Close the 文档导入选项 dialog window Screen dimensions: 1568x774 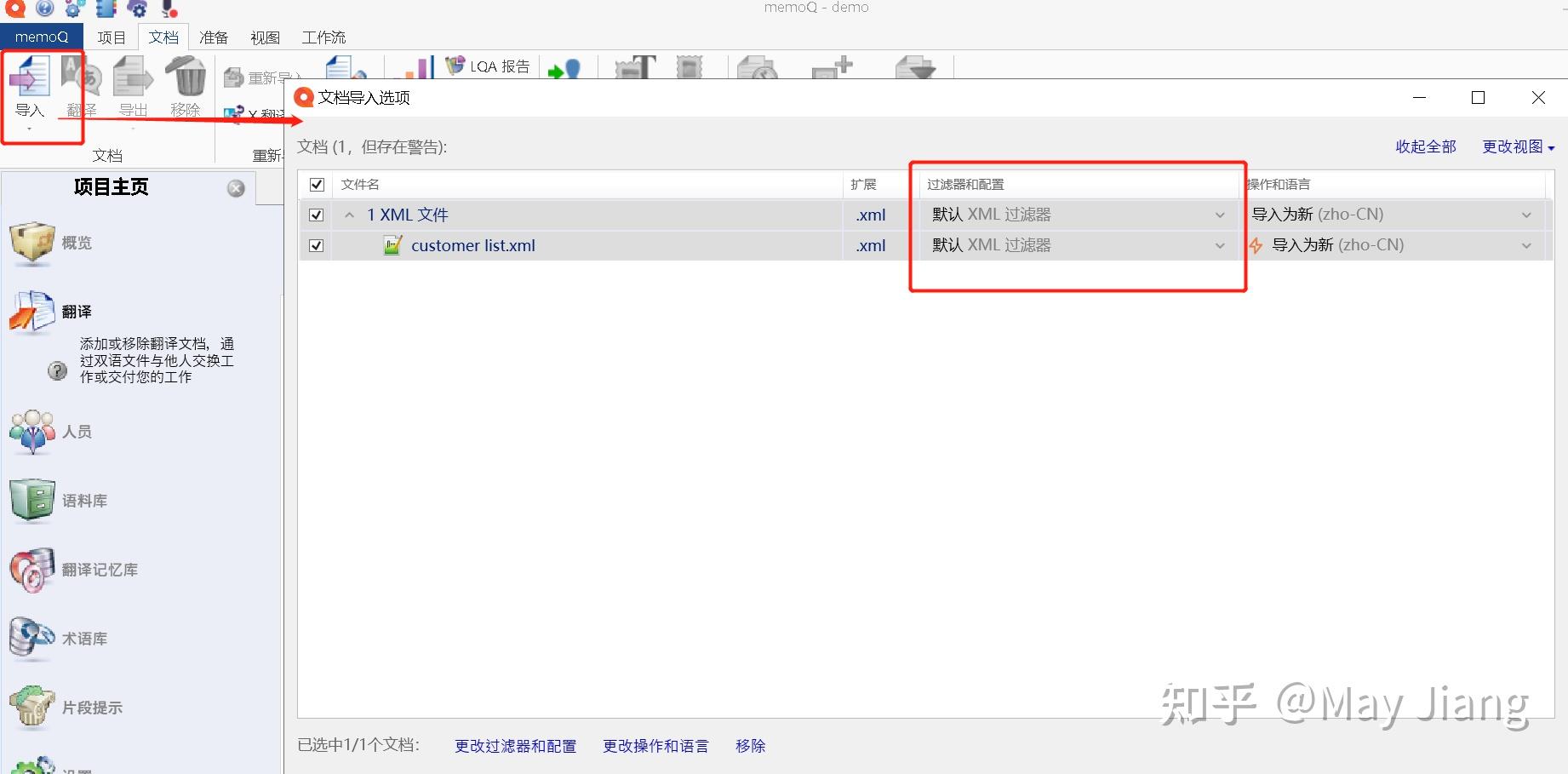coord(1538,98)
